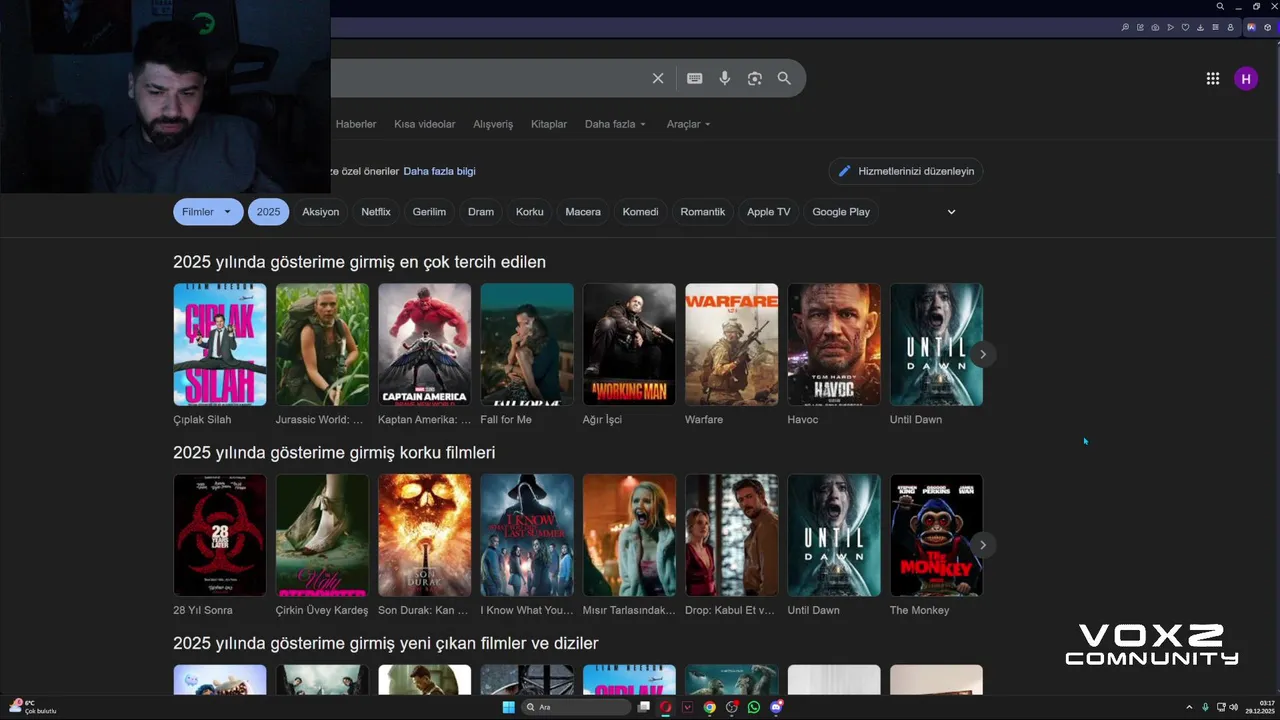Open Task View in the taskbar

click(x=644, y=707)
